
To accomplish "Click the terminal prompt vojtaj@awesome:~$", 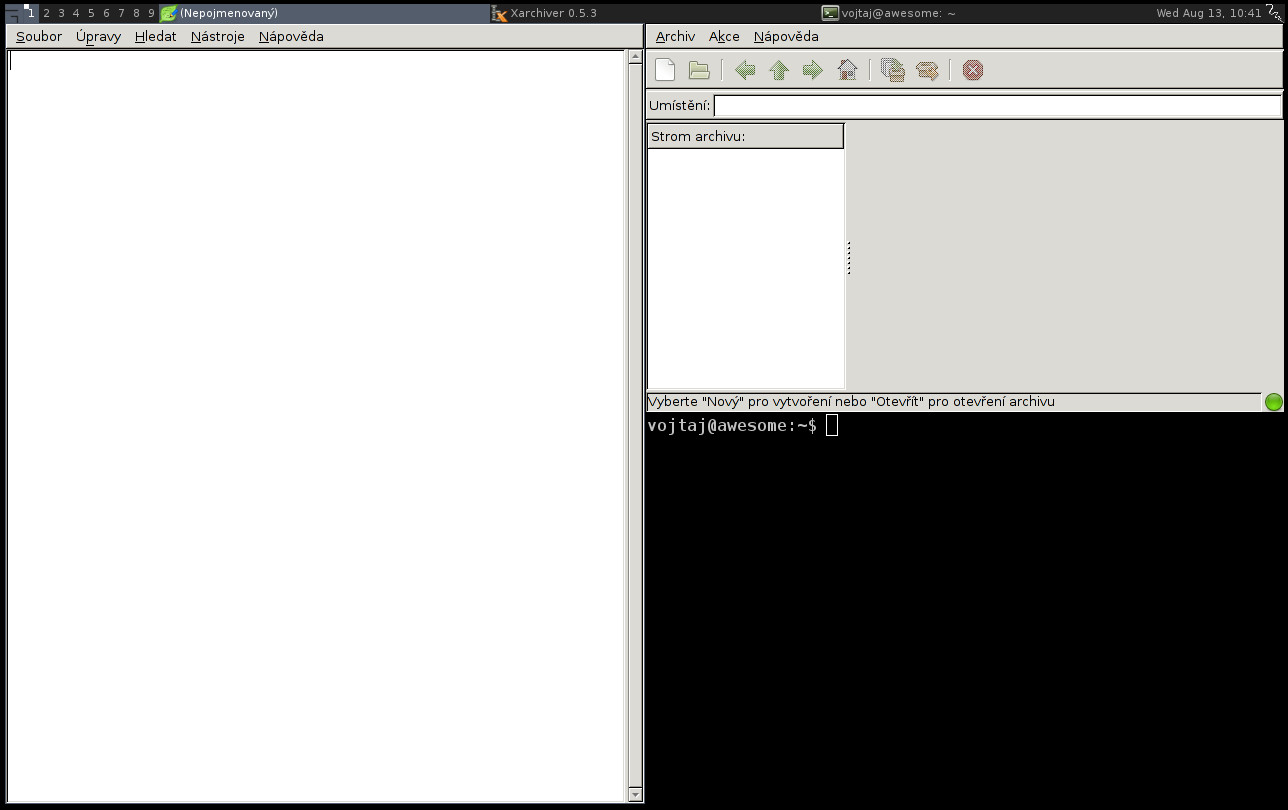I will [732, 426].
